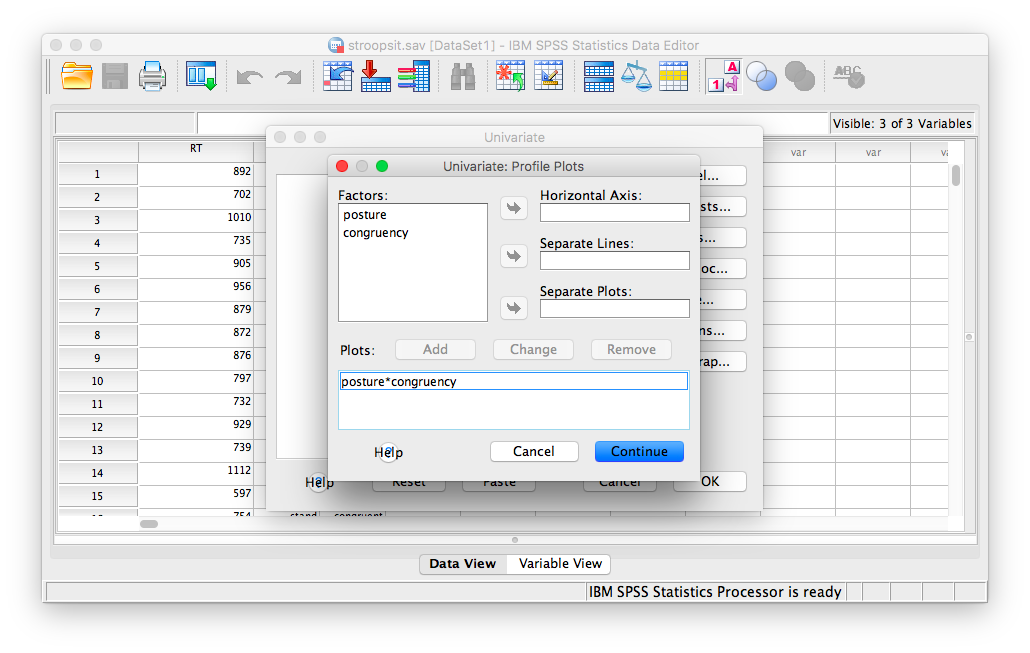Click the Save floppy disk icon
1030x653 pixels.
(114, 76)
